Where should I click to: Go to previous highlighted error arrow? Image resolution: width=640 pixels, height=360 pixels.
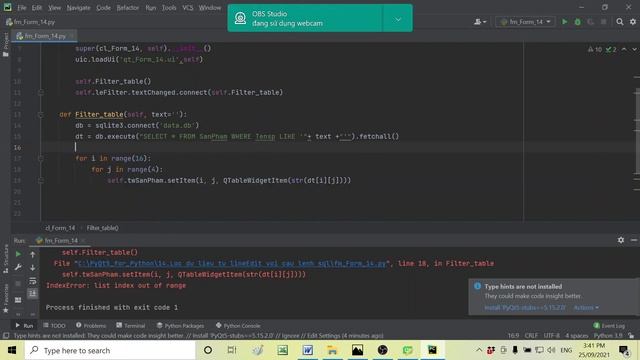(x=624, y=49)
